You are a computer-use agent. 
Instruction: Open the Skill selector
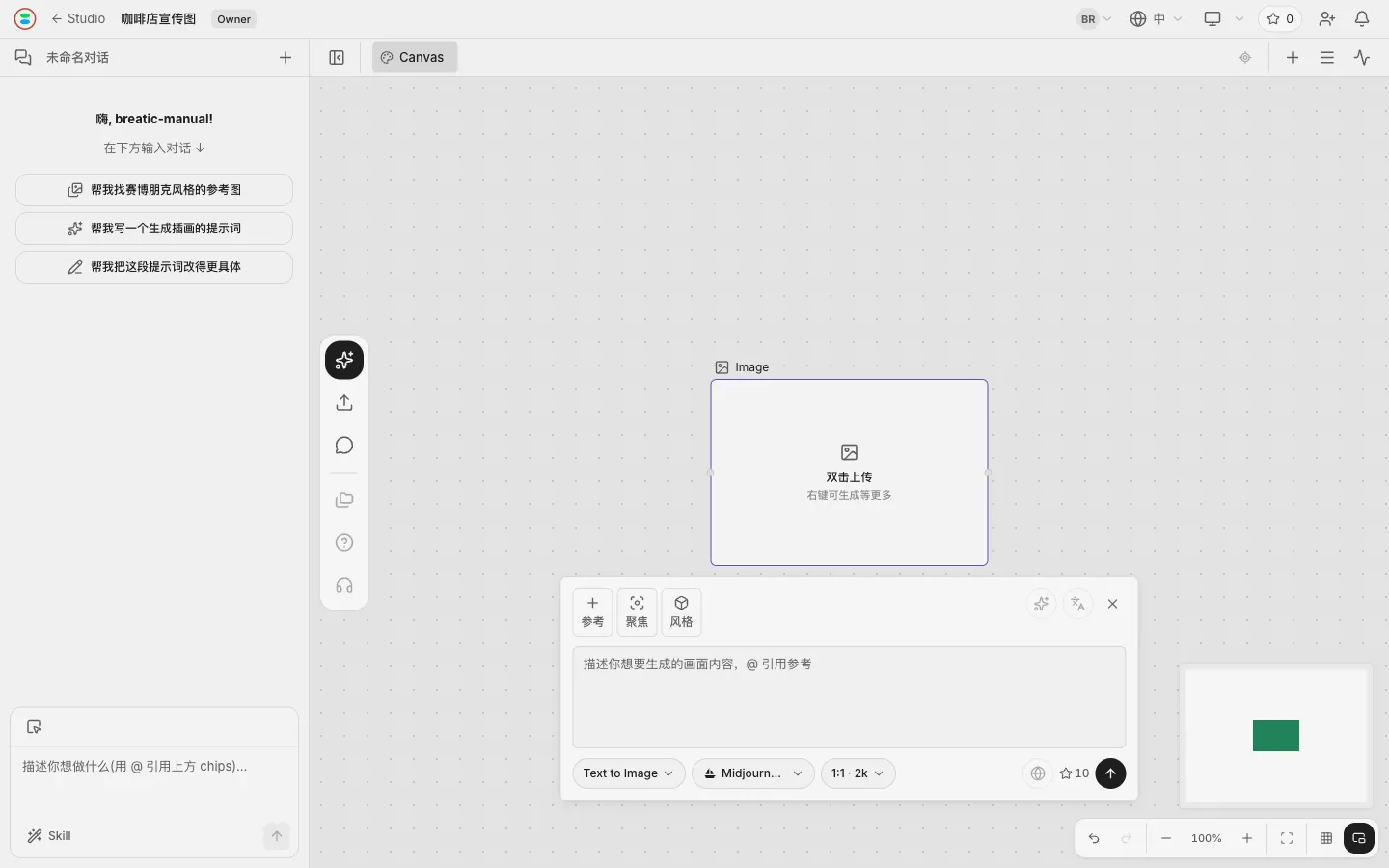49,836
